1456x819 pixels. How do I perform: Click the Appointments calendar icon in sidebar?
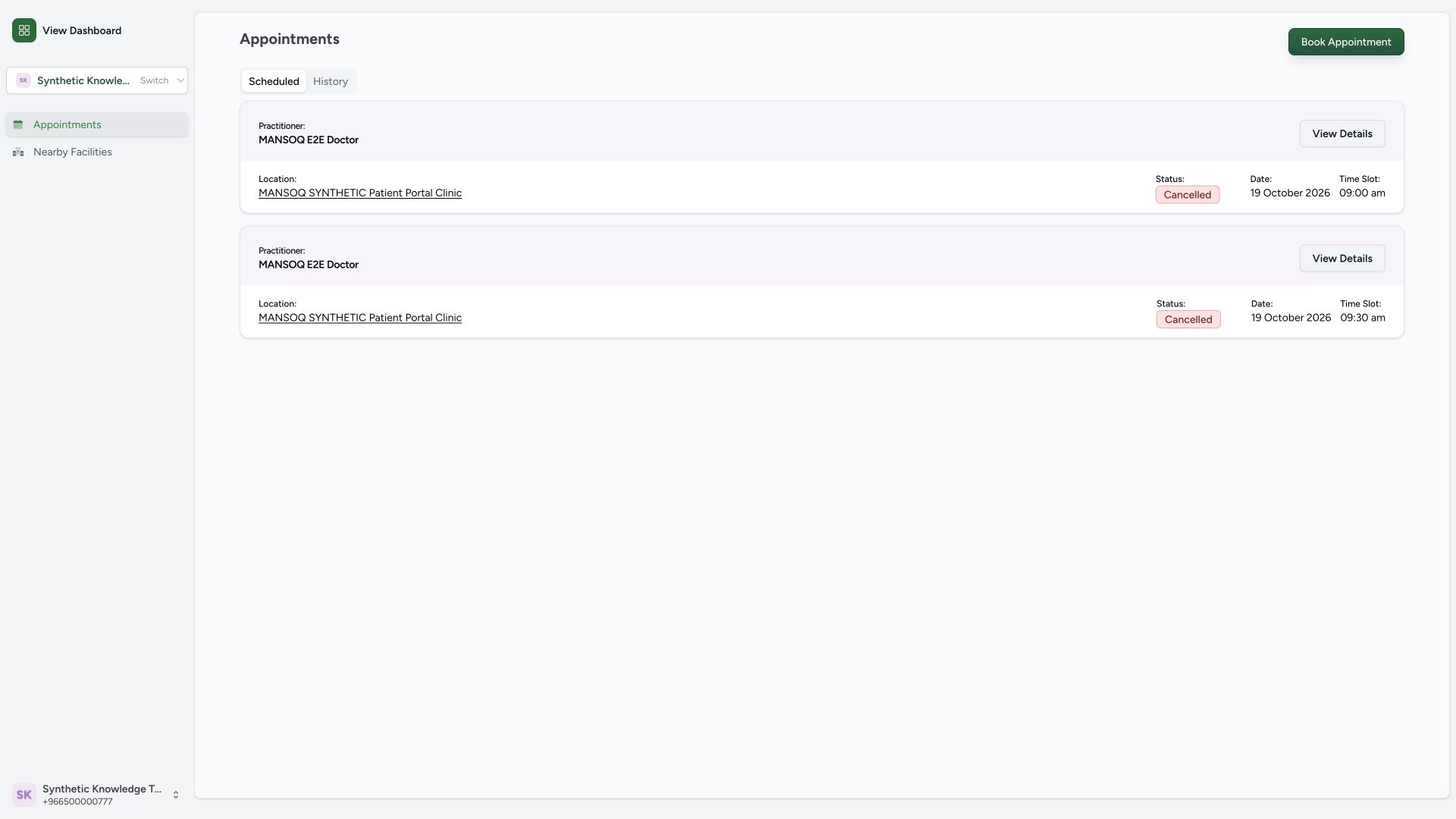[x=18, y=124]
